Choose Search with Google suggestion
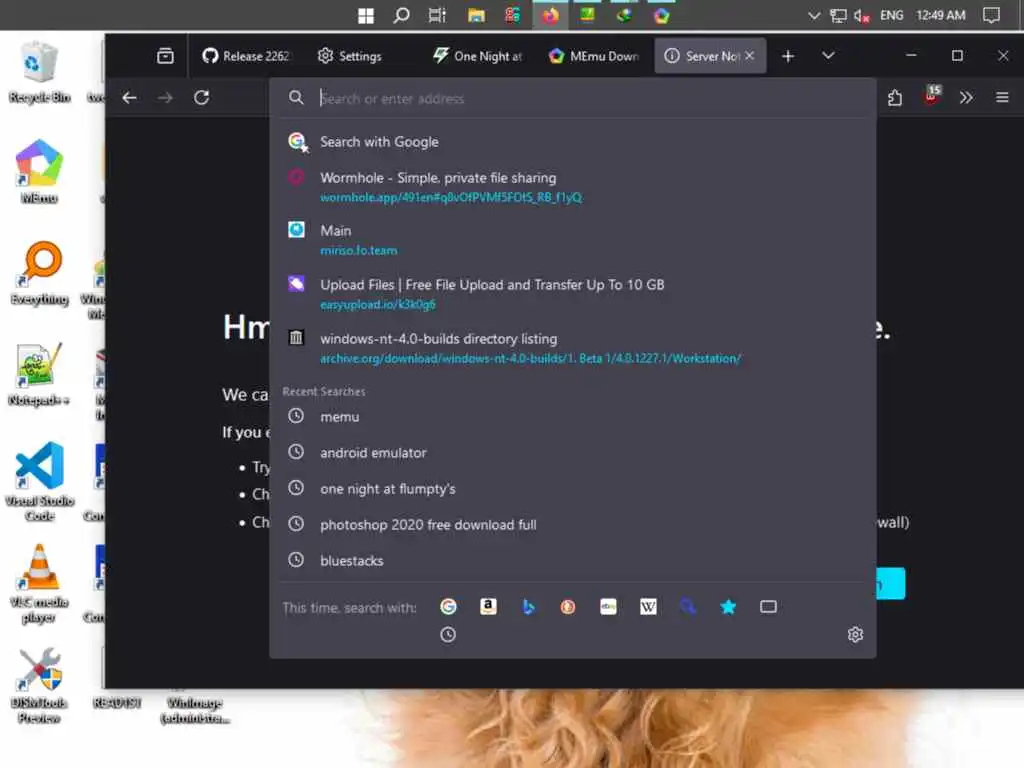This screenshot has height=768, width=1024. point(573,142)
